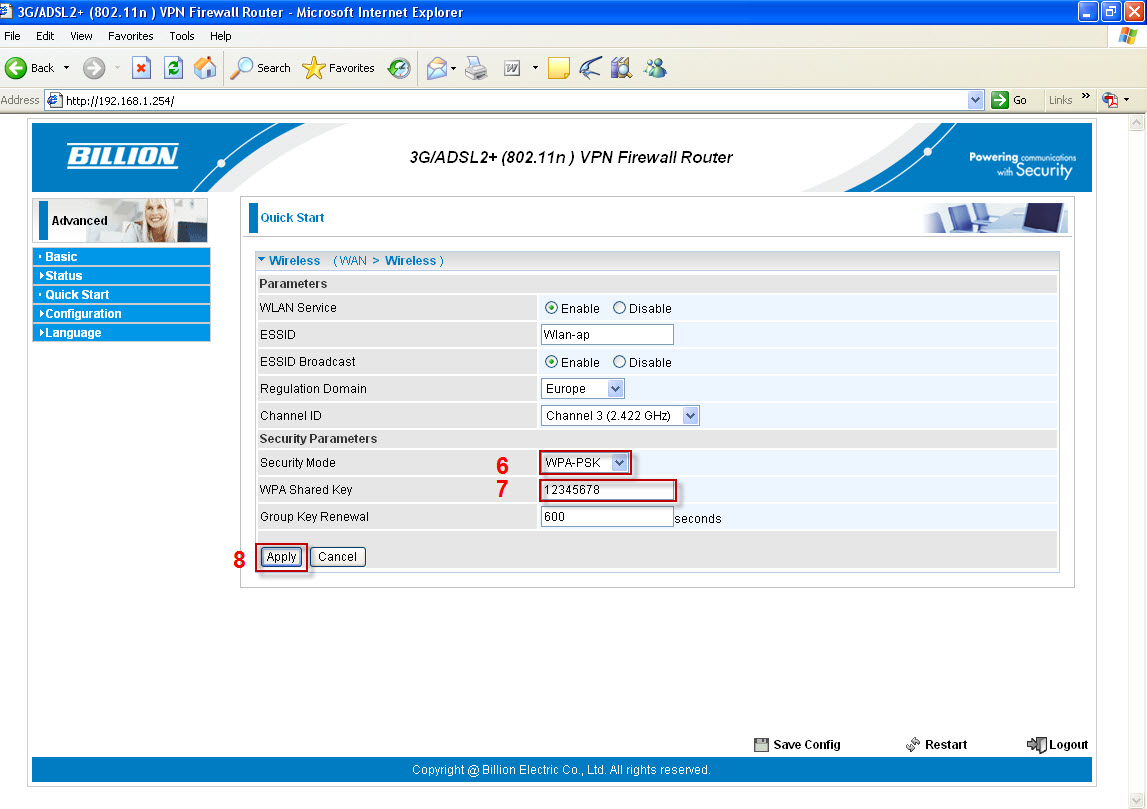Click the Forward navigation arrow
The width and height of the screenshot is (1147, 809).
point(94,68)
